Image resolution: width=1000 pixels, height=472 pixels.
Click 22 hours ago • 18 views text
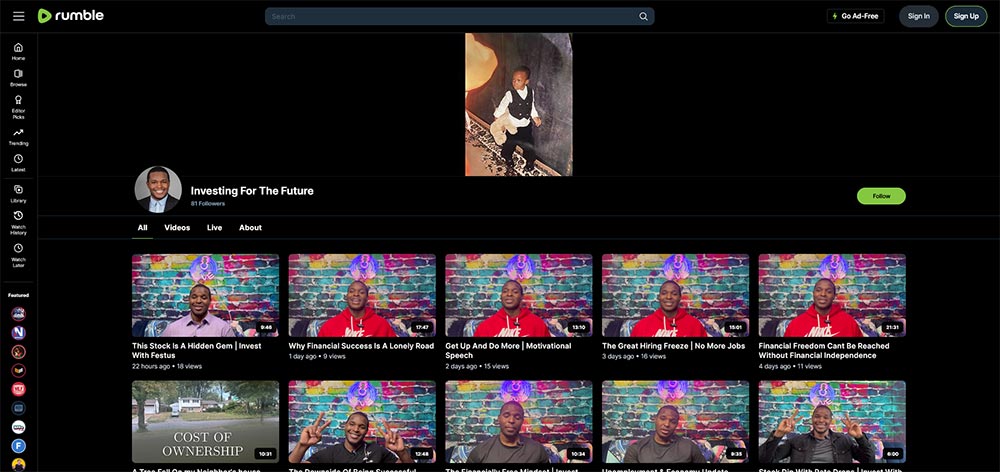click(x=167, y=367)
